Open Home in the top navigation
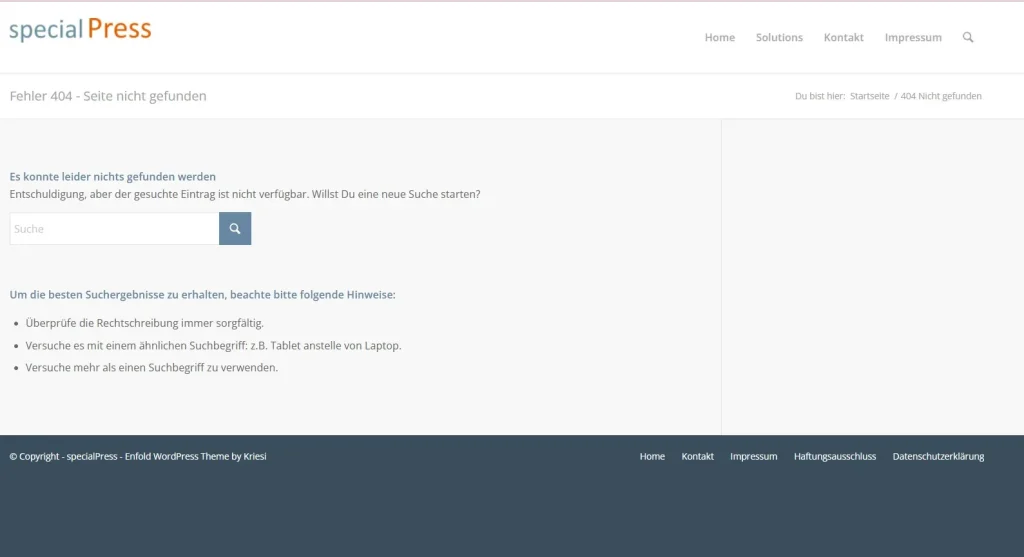The height and width of the screenshot is (557, 1024). [x=719, y=38]
